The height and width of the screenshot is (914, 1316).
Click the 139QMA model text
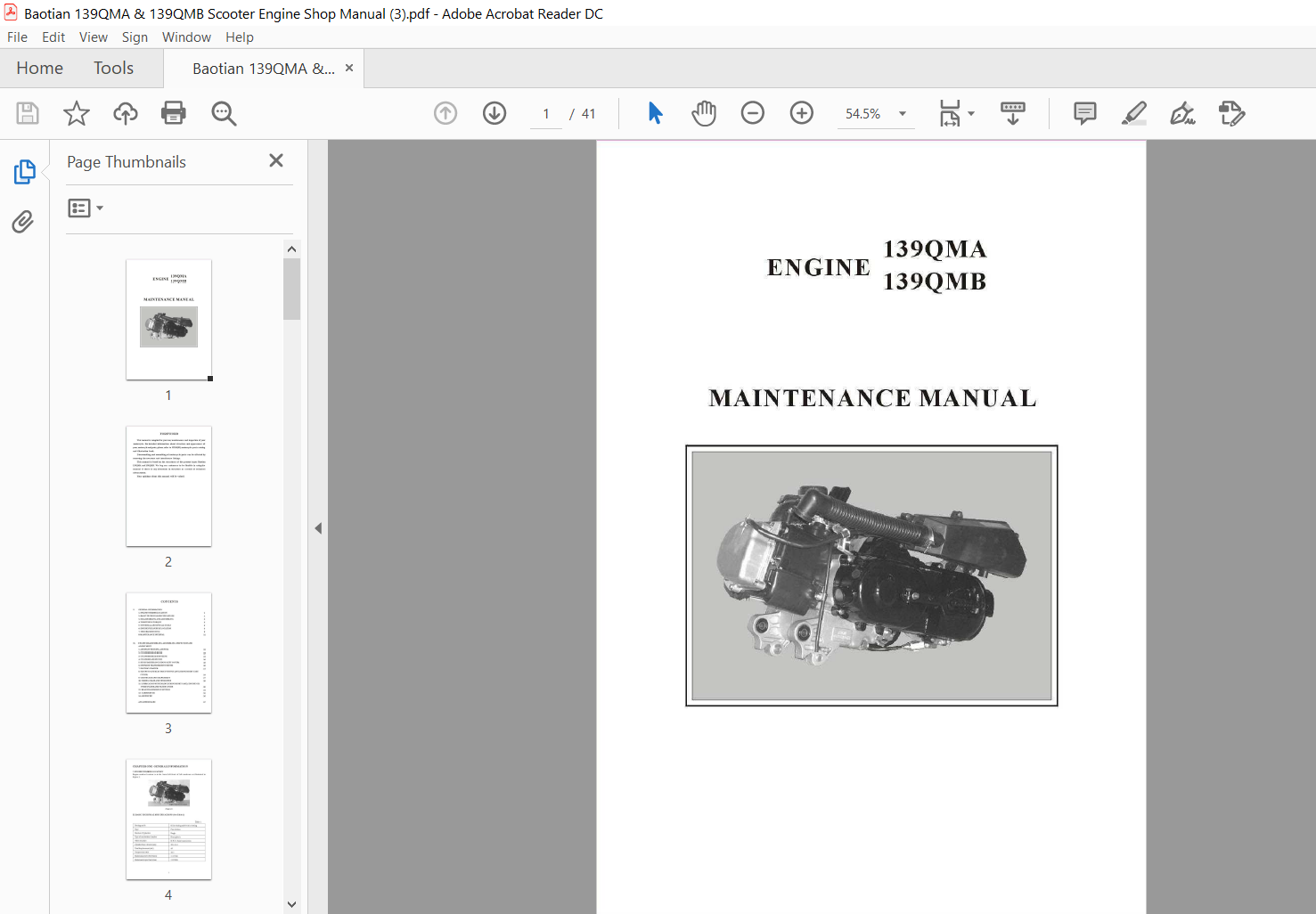[x=935, y=249]
